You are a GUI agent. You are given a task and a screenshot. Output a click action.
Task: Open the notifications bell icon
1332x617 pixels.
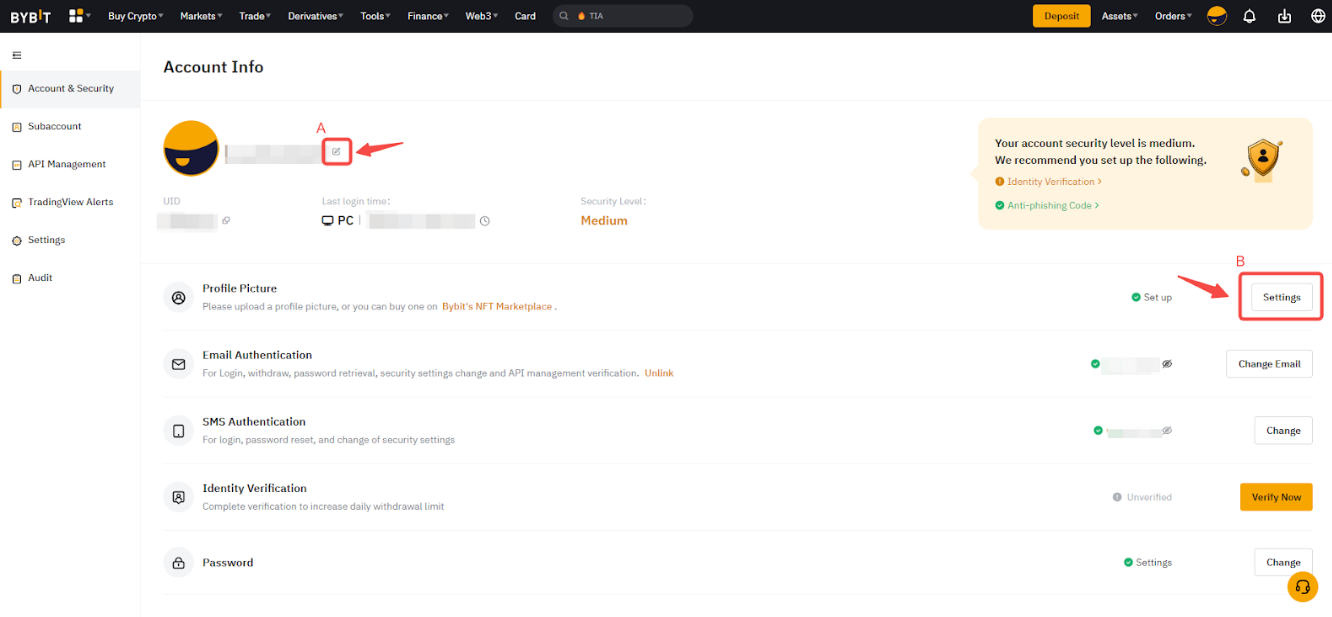[1249, 16]
